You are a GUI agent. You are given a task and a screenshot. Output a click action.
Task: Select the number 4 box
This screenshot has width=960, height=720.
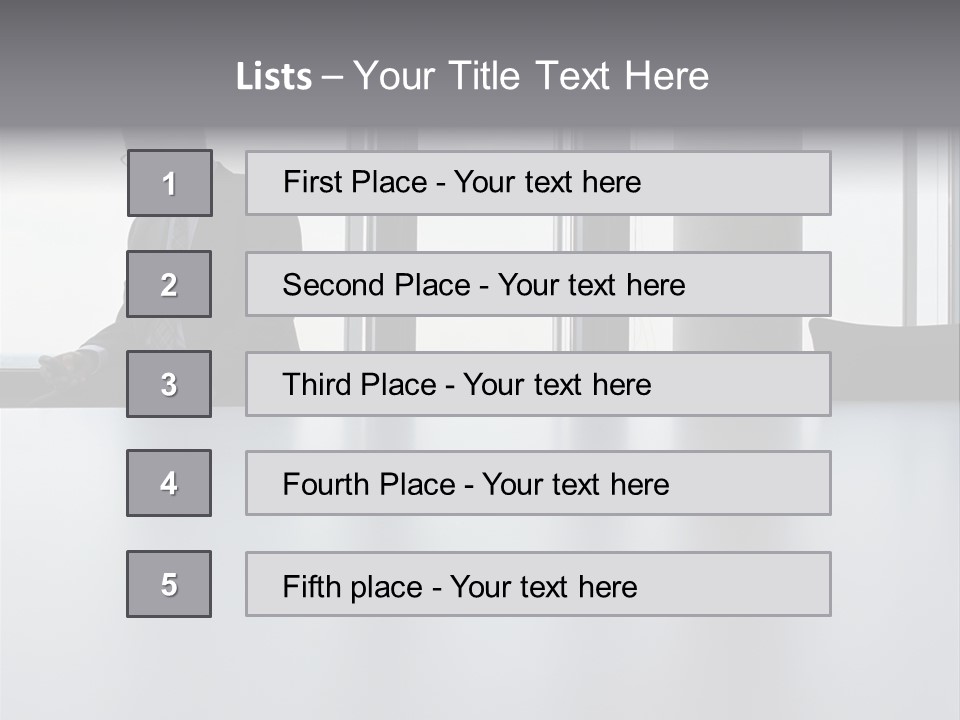(169, 483)
